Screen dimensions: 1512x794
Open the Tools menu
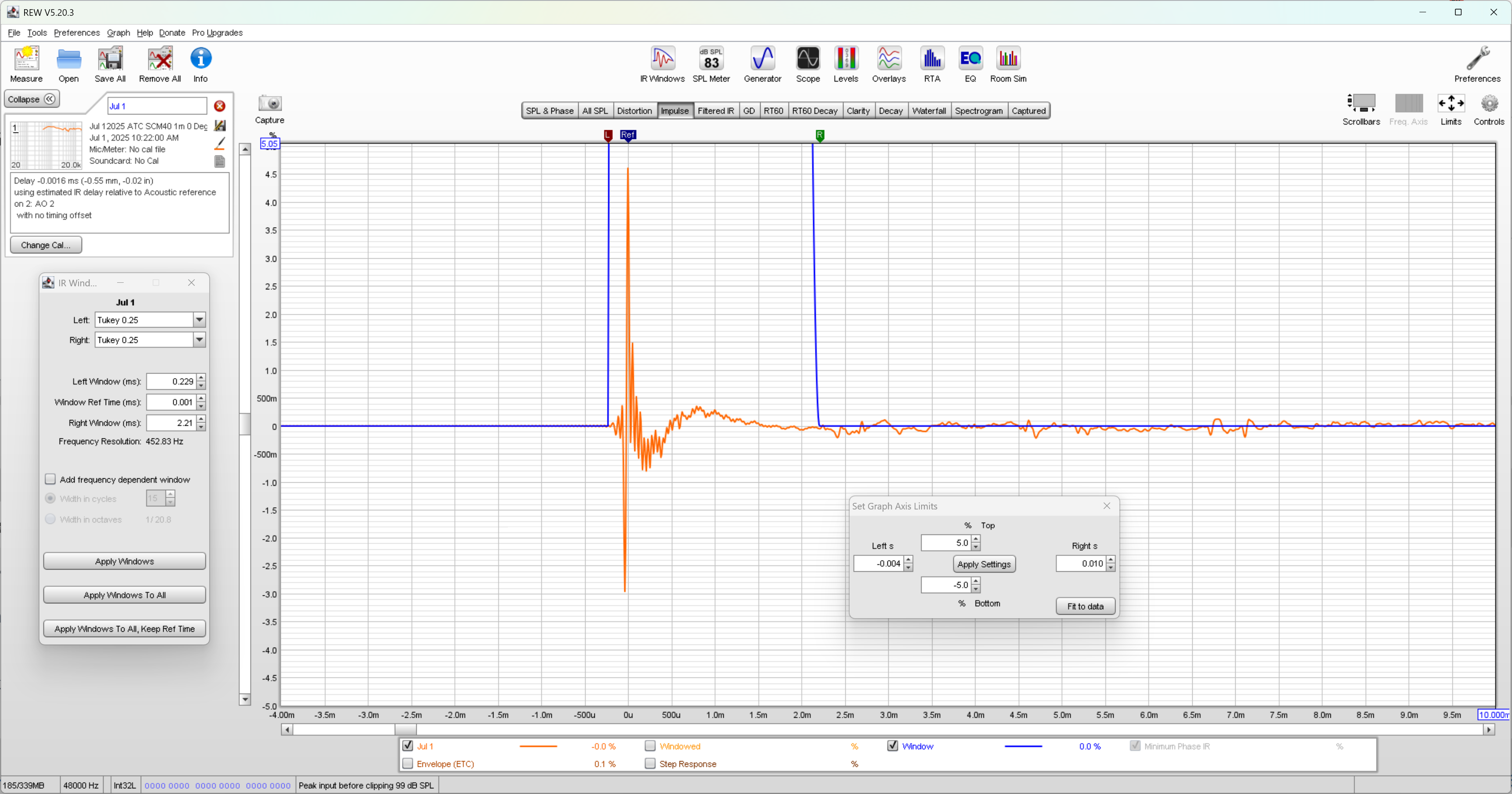pos(37,32)
